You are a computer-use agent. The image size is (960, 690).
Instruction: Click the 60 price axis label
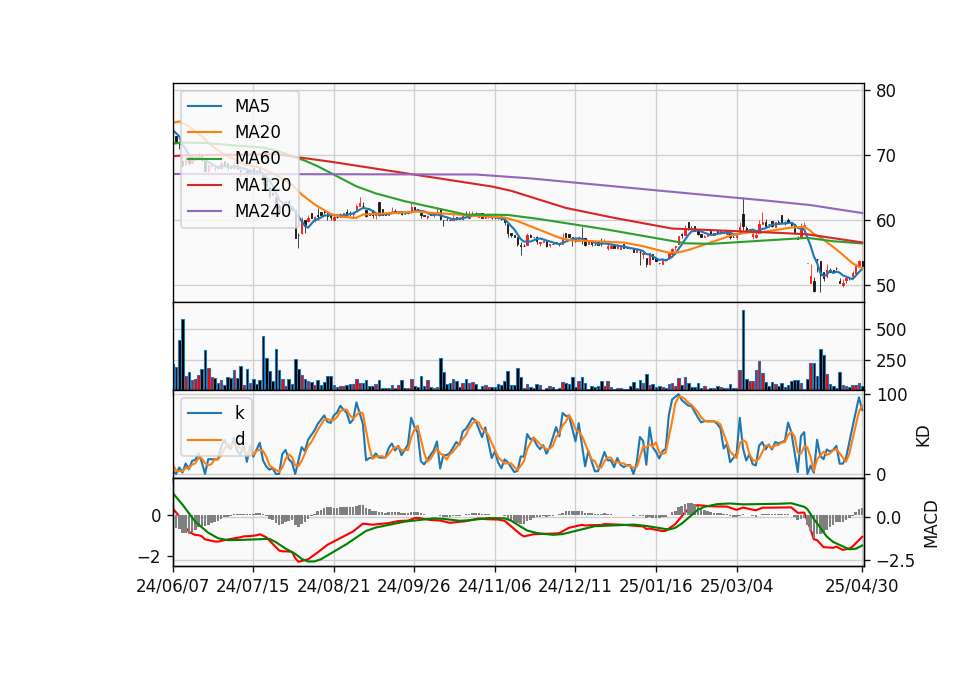[x=886, y=220]
